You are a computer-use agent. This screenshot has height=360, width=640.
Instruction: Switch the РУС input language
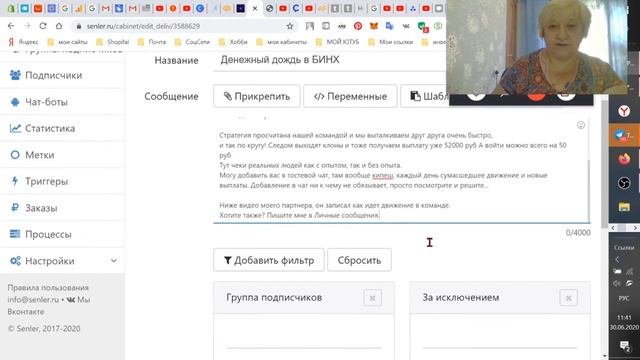point(624,298)
